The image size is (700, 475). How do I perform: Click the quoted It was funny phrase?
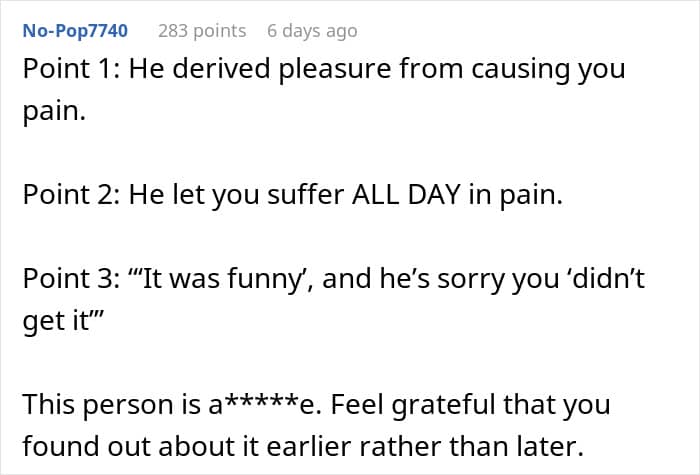220,279
